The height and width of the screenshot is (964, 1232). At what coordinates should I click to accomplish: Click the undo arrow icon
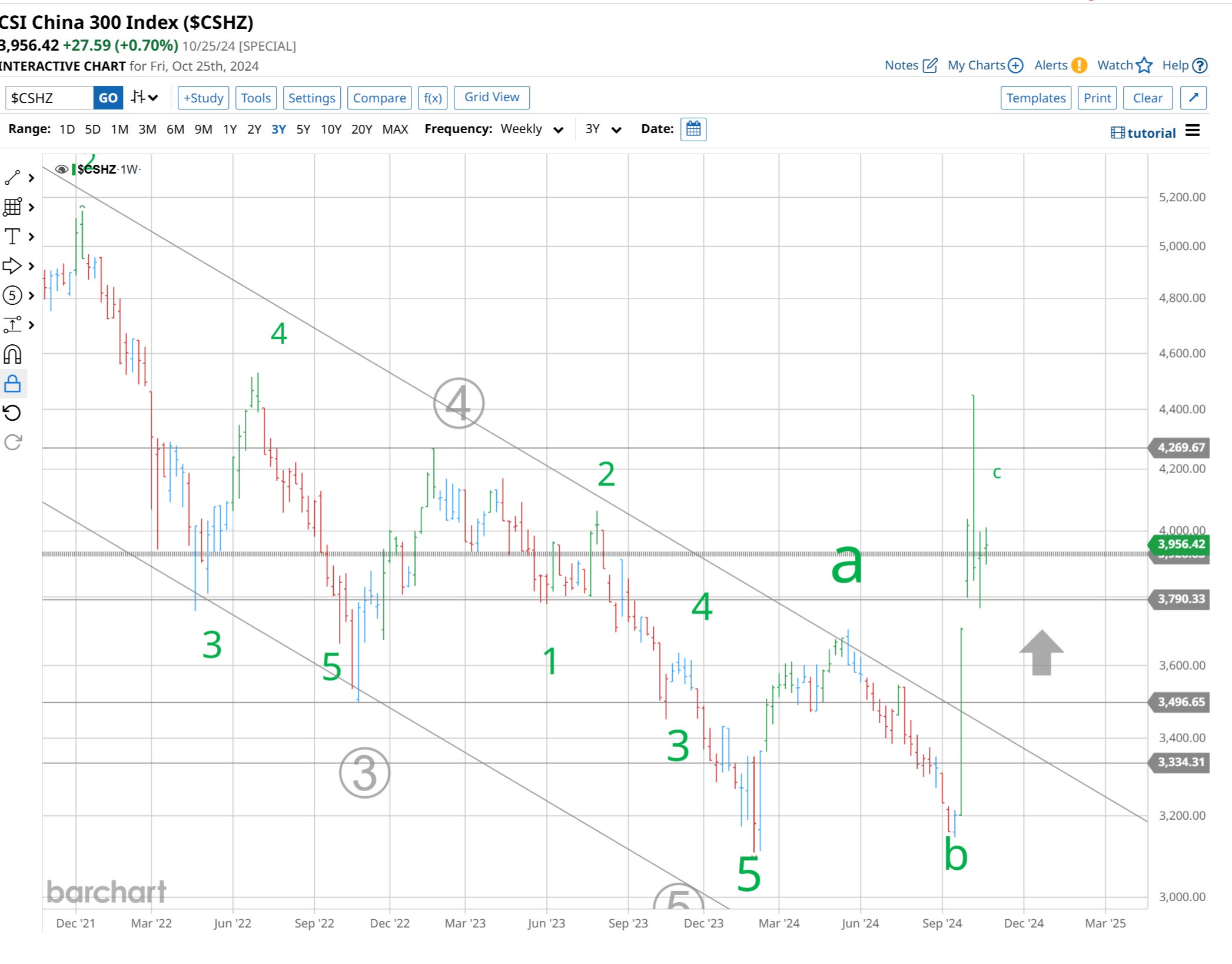point(12,413)
